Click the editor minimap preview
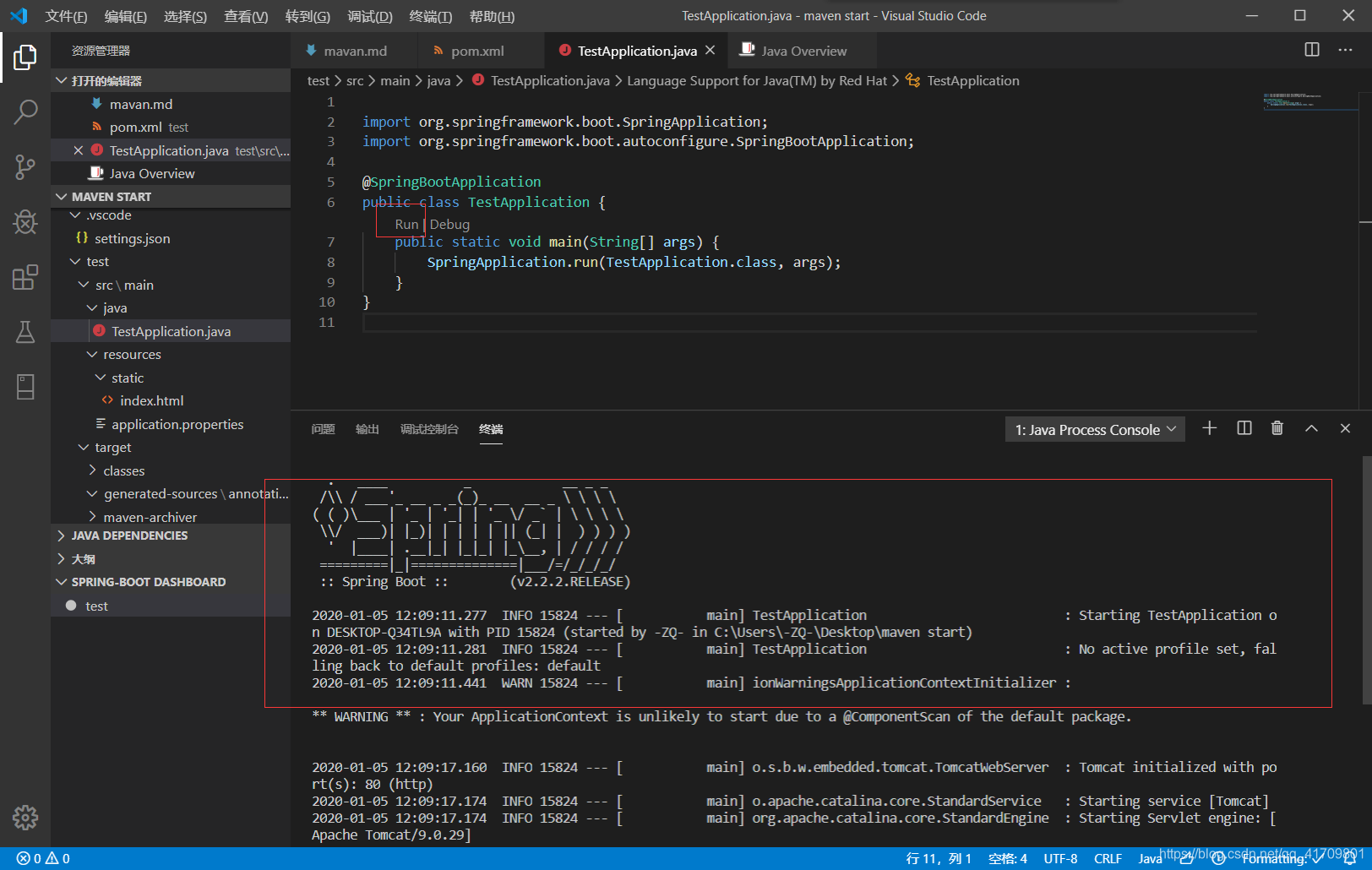The image size is (1372, 870). pos(1309,101)
